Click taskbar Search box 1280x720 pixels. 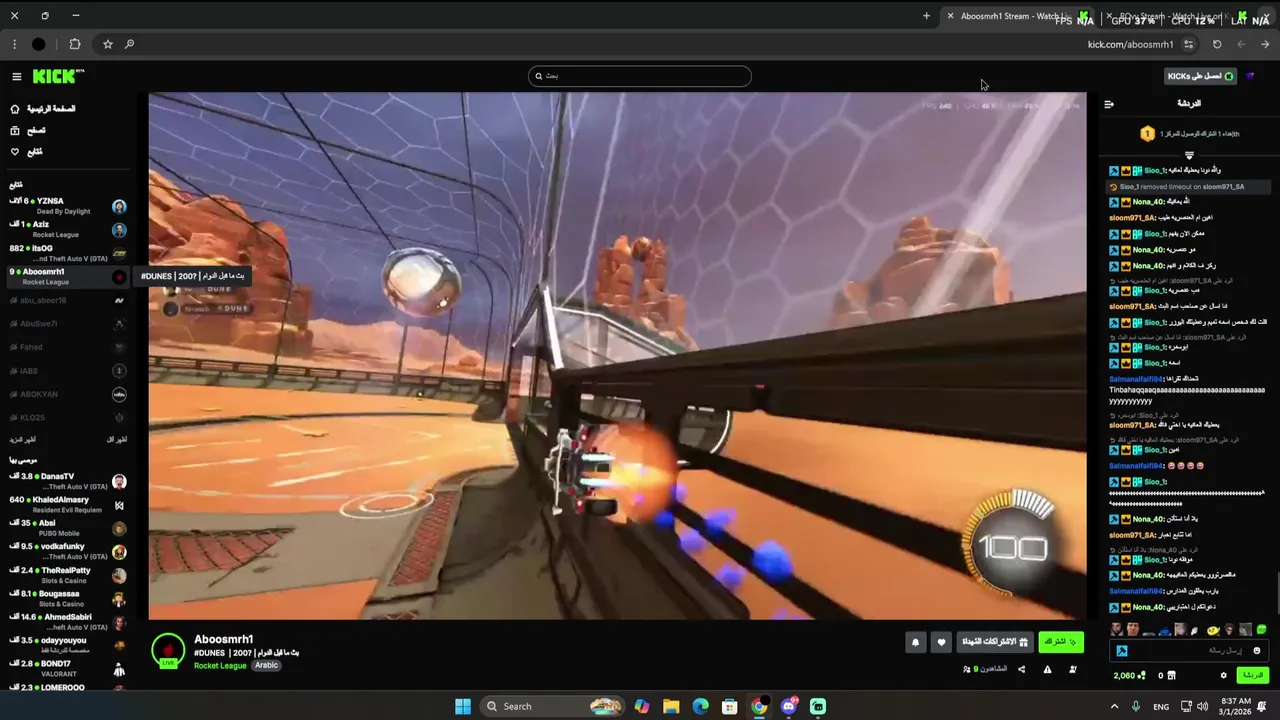point(552,706)
